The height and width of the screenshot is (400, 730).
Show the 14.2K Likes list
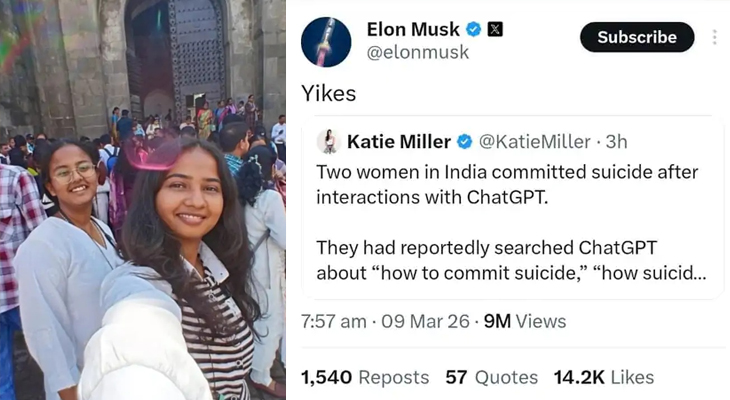pyautogui.click(x=603, y=377)
